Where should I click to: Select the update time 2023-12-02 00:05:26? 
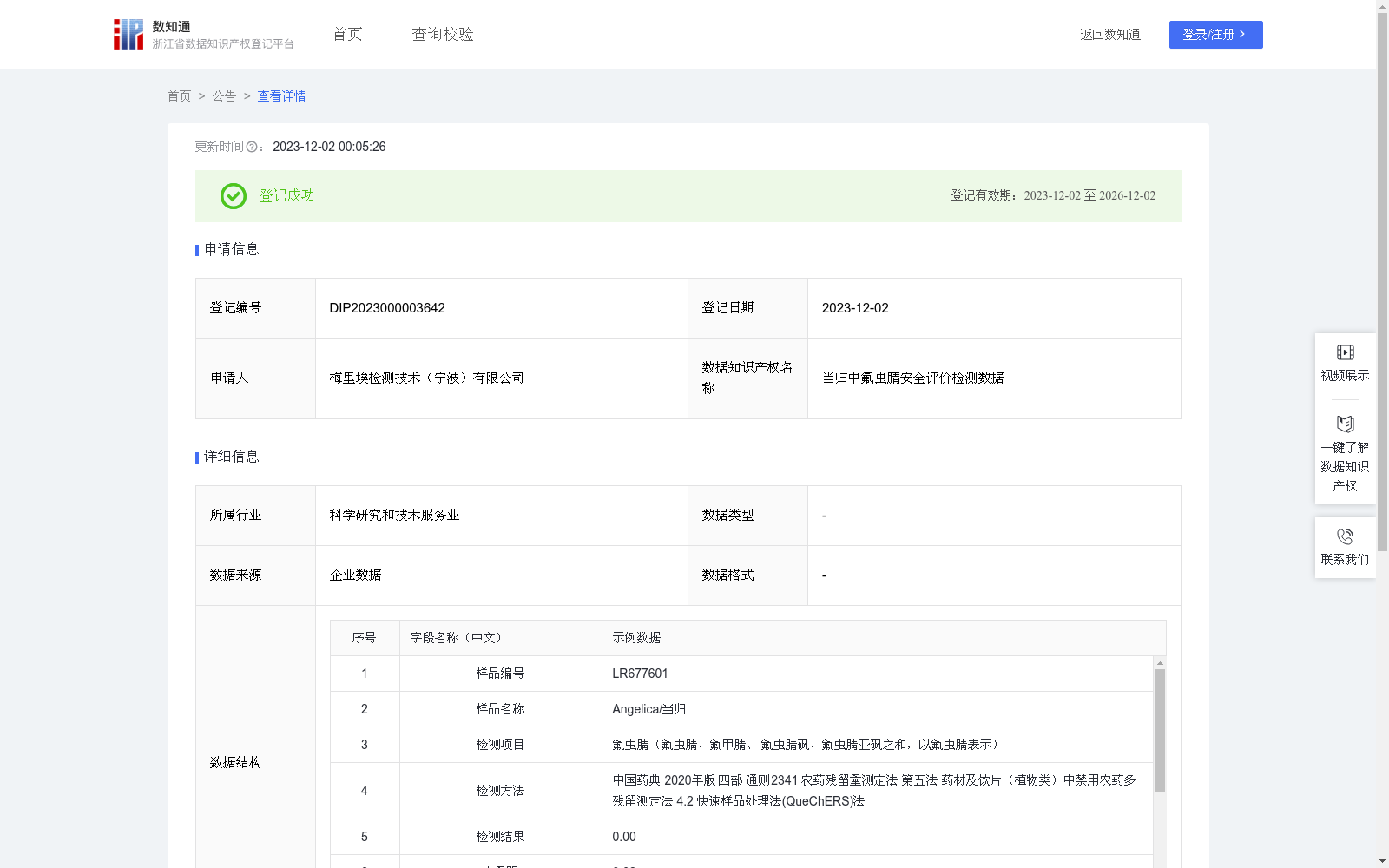329,148
